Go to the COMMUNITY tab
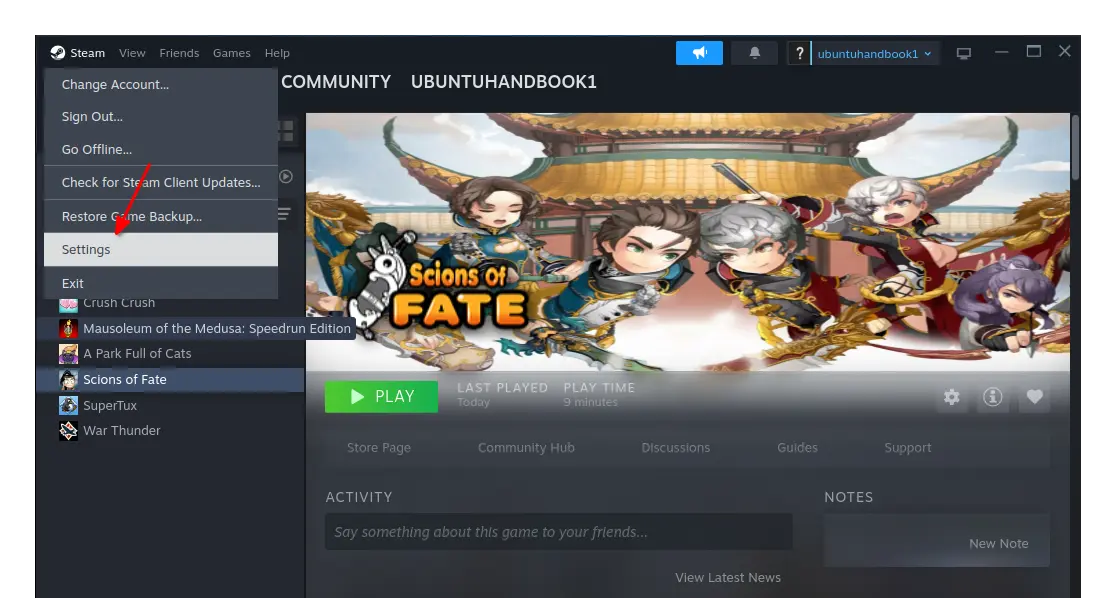Image resolution: width=1109 pixels, height=598 pixels. point(336,82)
